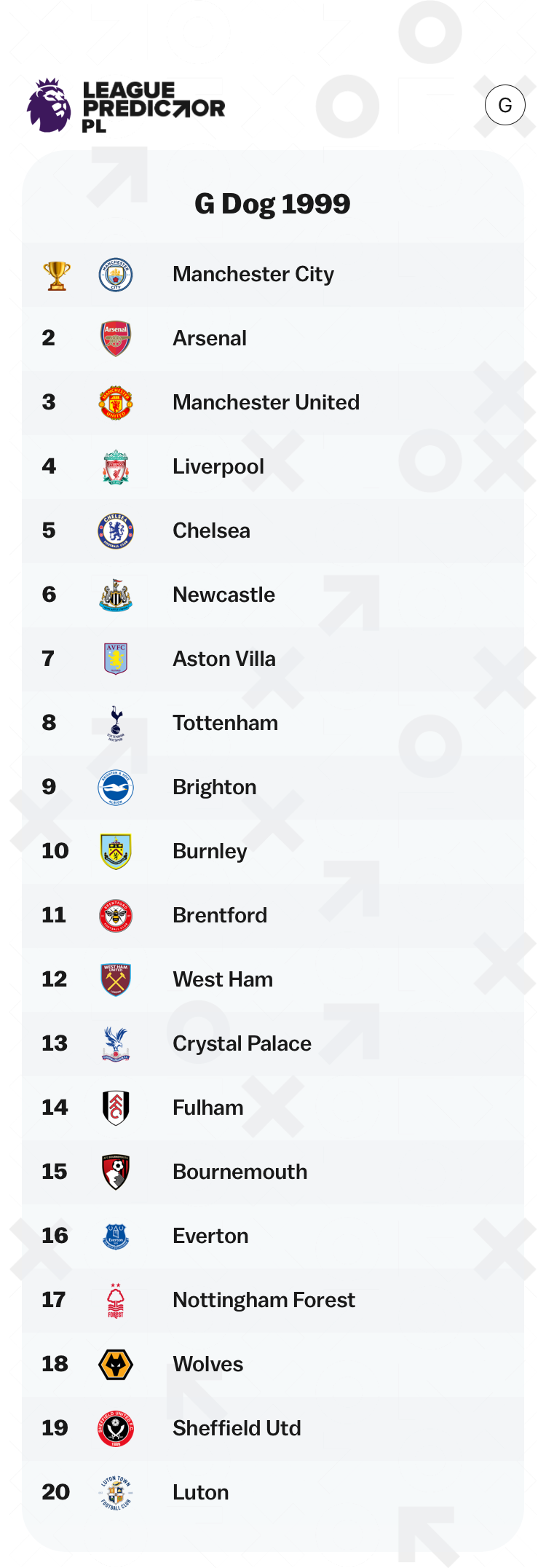Select the Wolves wolf-head badge

pyautogui.click(x=116, y=1365)
